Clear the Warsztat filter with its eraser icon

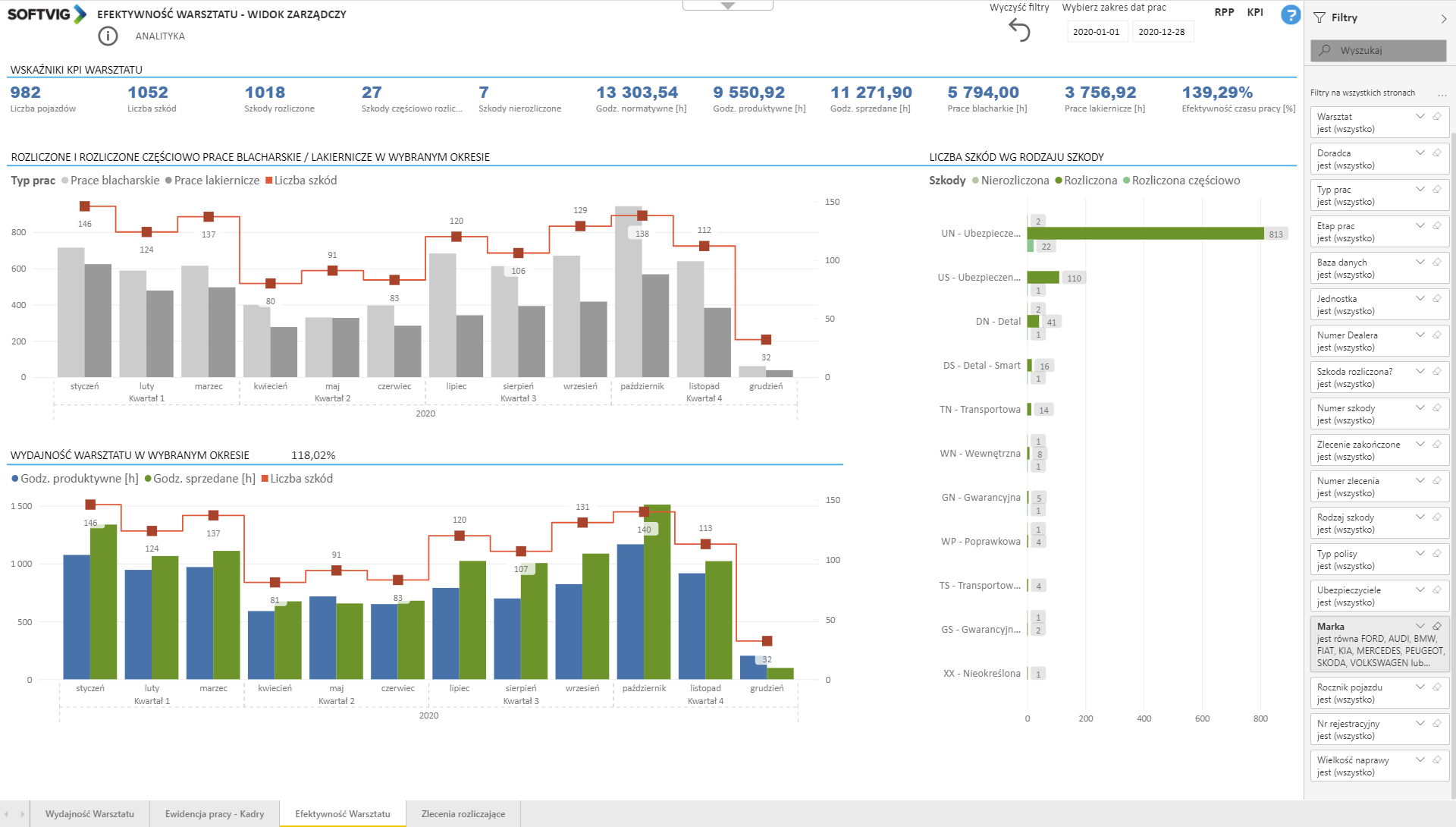1436,116
